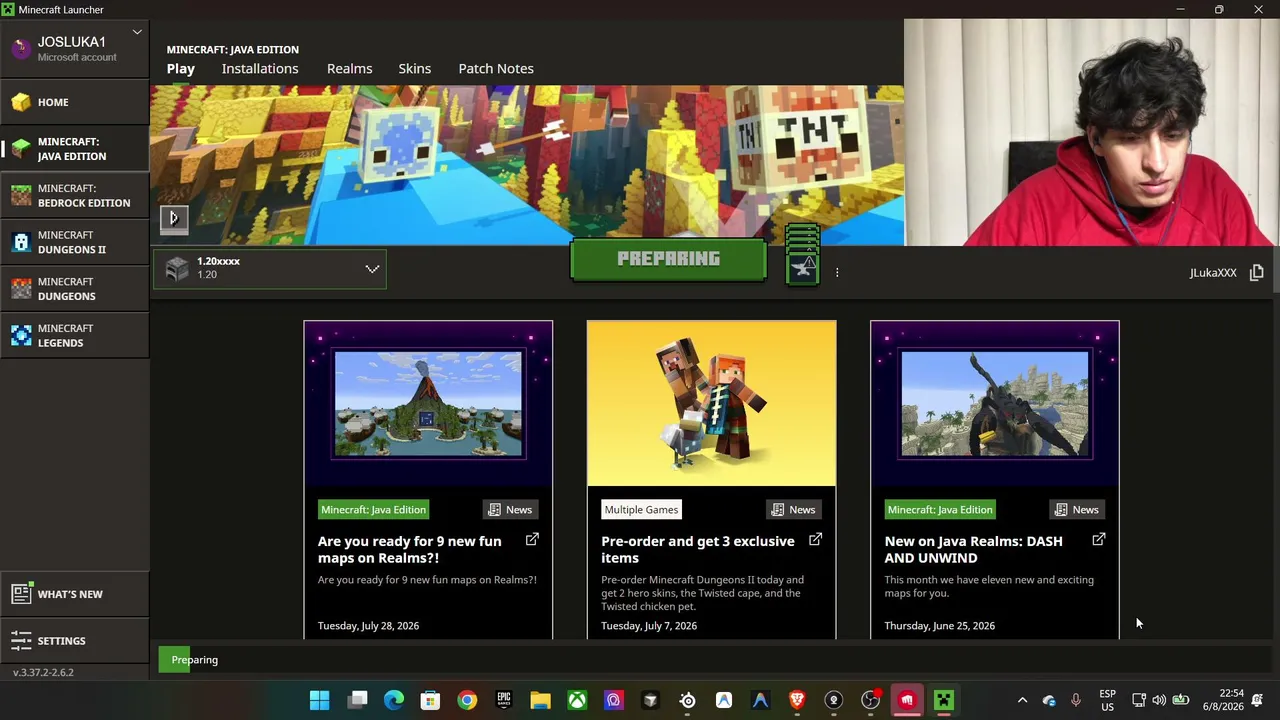The image size is (1280, 720).
Task: Open launcher Settings
Action: [75, 641]
